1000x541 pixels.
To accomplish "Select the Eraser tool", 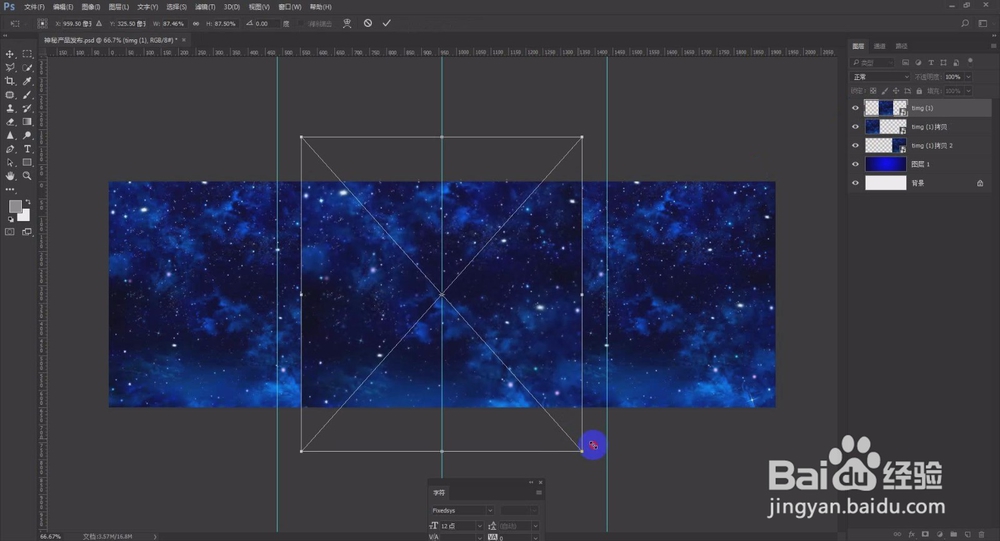I will click(10, 122).
